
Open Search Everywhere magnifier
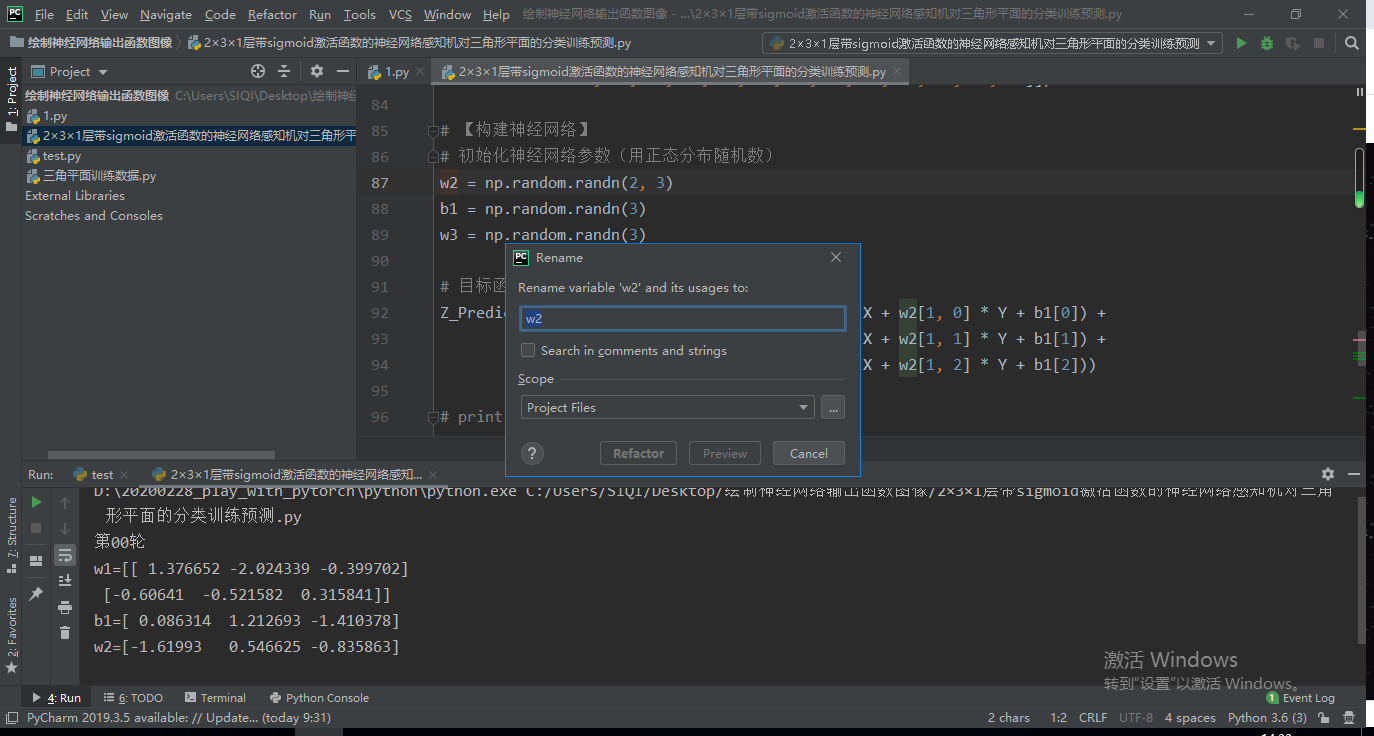point(1351,44)
